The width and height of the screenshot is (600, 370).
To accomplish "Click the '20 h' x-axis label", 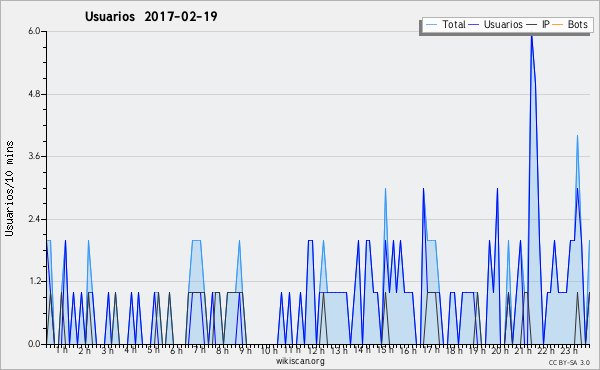I will point(500,350).
